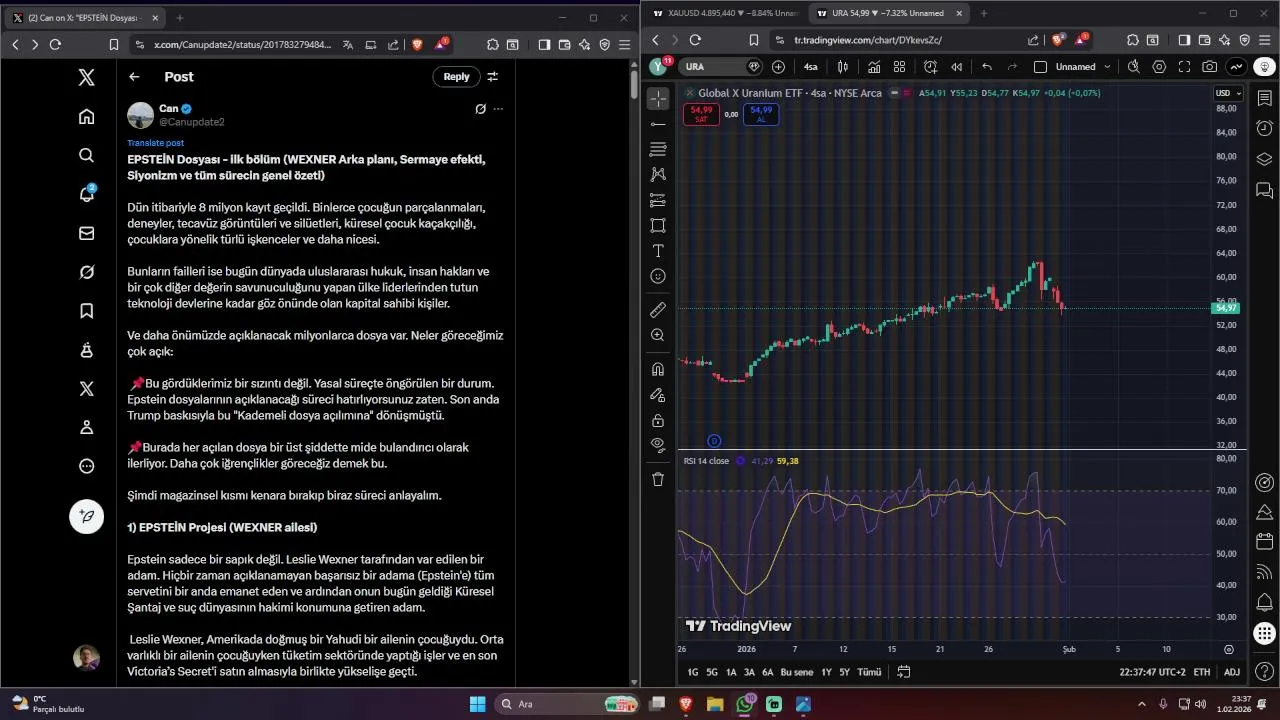
Task: Open X Home from the sidebar
Action: pyautogui.click(x=87, y=117)
